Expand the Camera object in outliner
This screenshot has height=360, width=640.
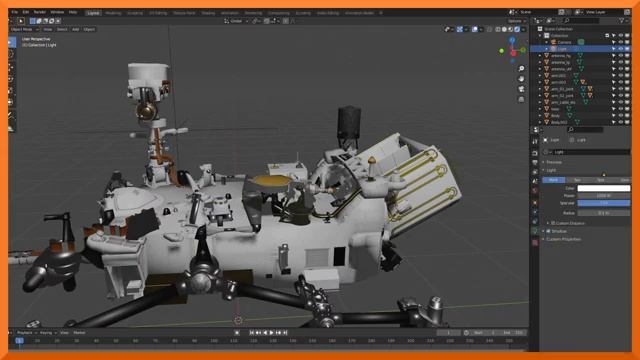click(x=547, y=42)
